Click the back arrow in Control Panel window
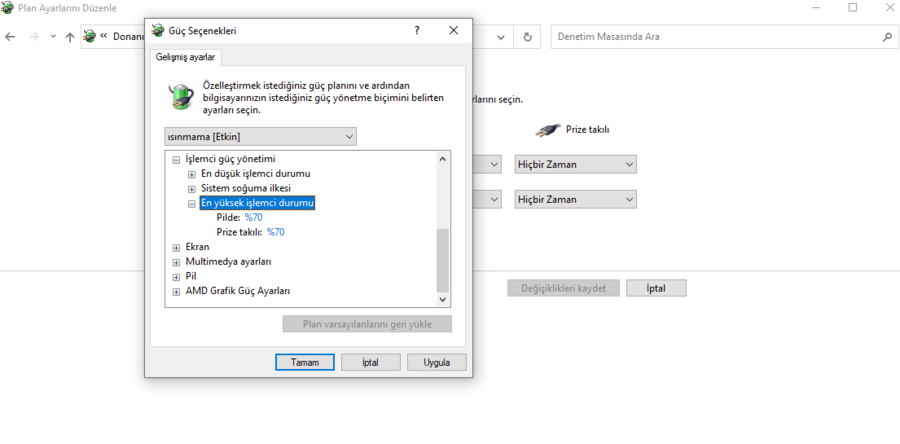This screenshot has height=444, width=900. [x=10, y=37]
